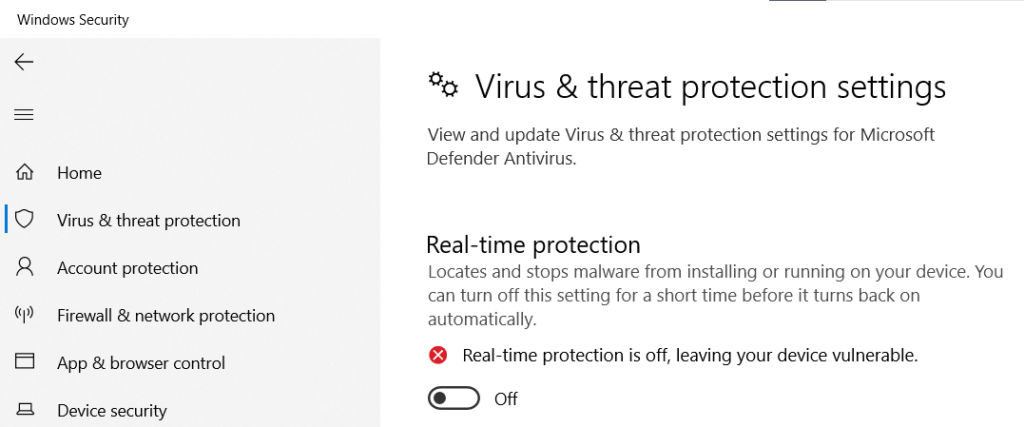Viewport: 1024px width, 427px height.
Task: Click the Device security laptop icon
Action: (x=25, y=410)
